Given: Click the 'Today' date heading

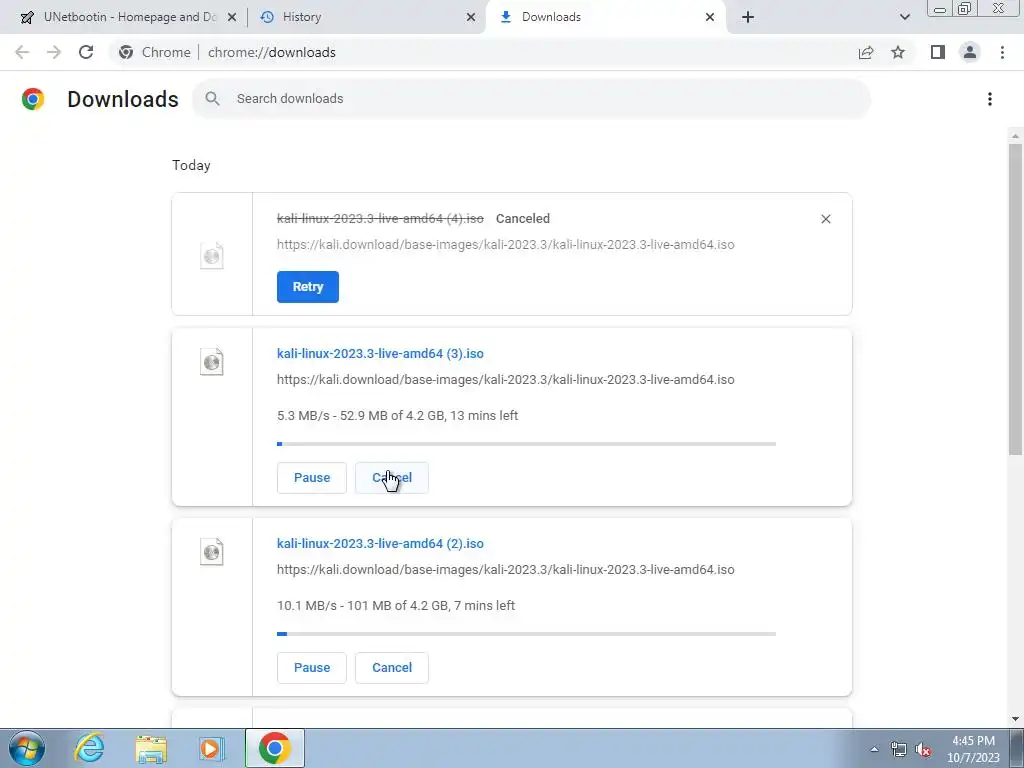Looking at the screenshot, I should click(191, 165).
